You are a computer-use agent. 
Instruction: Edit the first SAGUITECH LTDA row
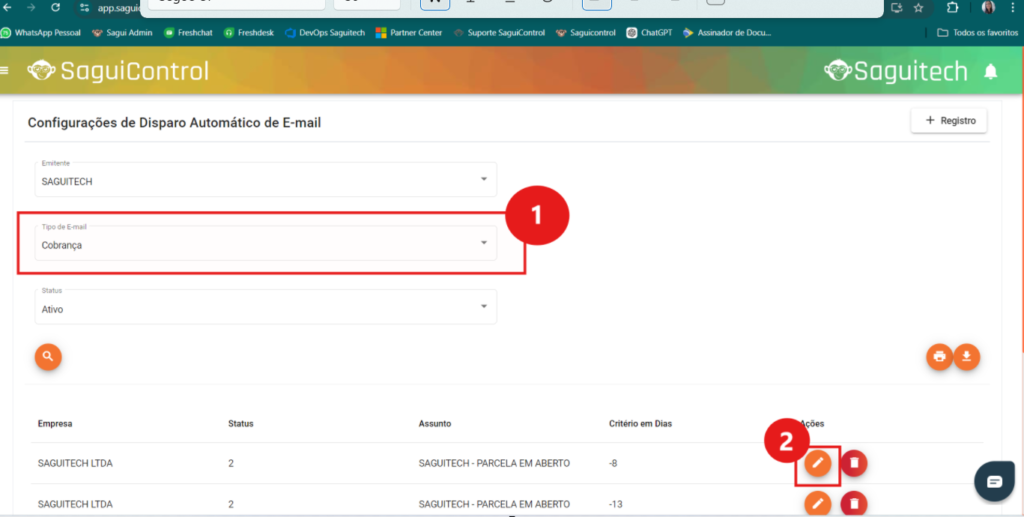point(818,463)
